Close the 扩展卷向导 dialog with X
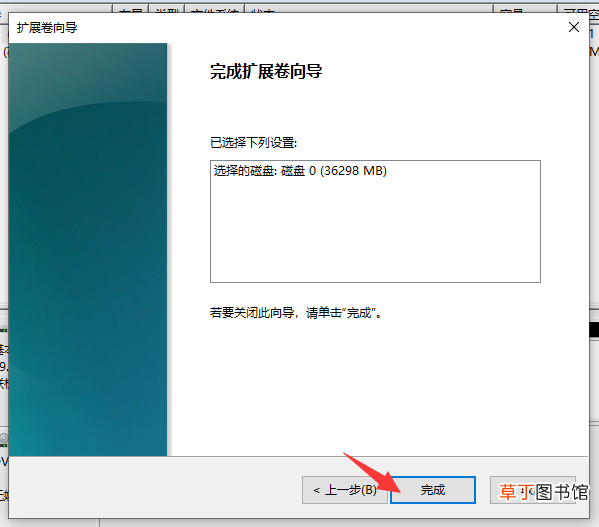The image size is (599, 527). click(574, 27)
